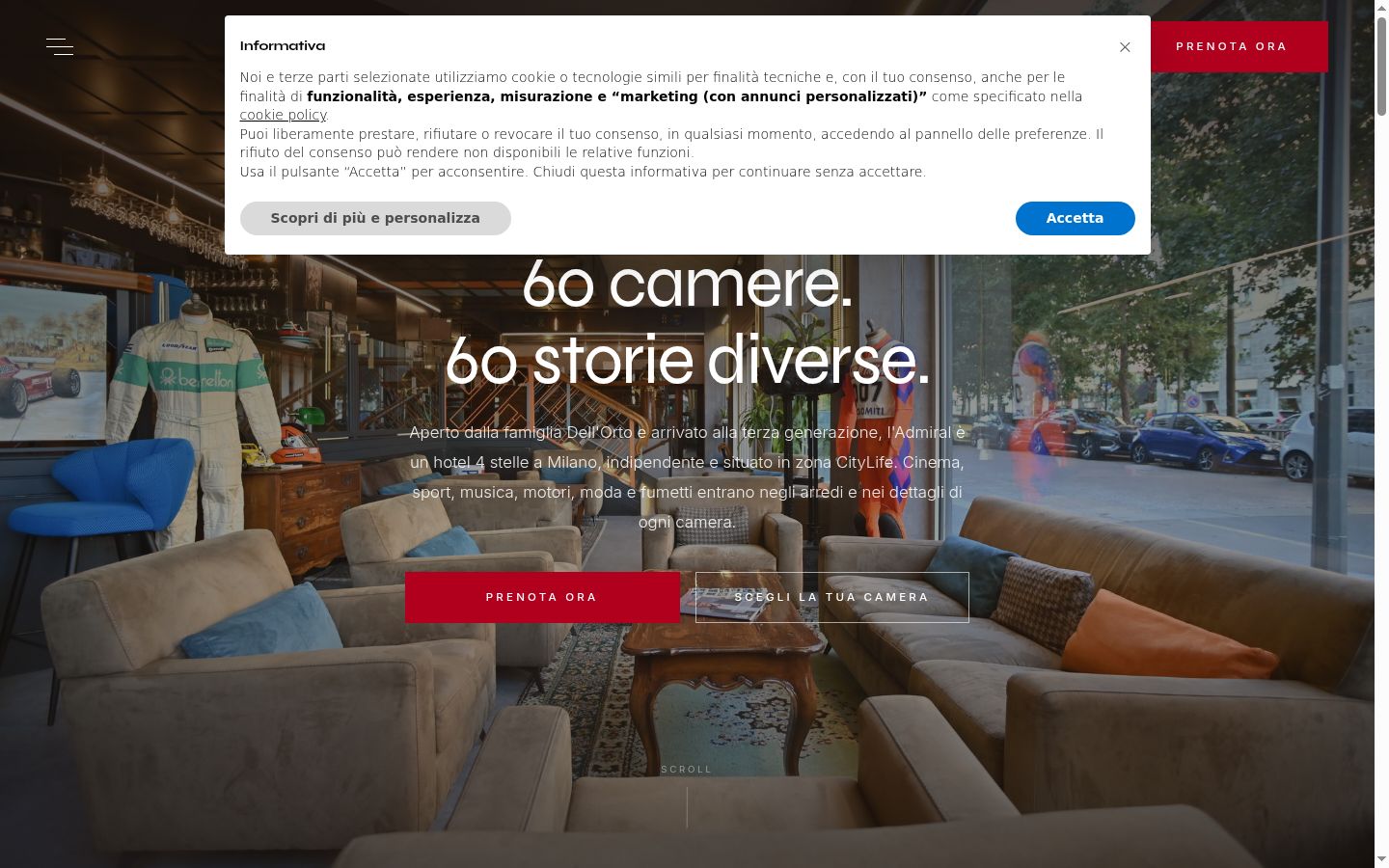Screen dimensions: 1389x868
Task: Click the heading "60 storie diverse."
Action: [687, 361]
